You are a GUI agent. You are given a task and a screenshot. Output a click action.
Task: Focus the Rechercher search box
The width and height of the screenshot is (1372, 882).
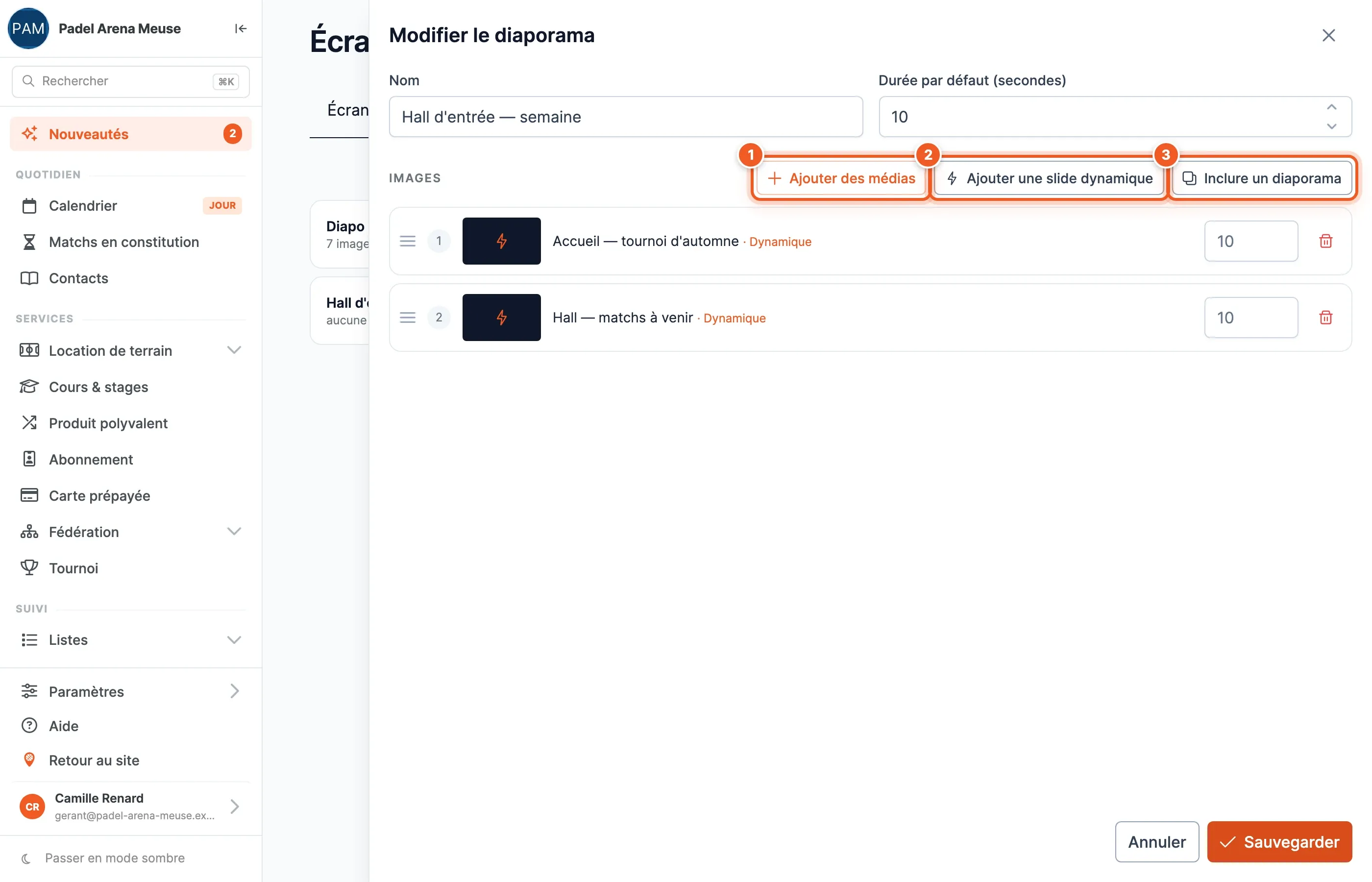tap(130, 81)
